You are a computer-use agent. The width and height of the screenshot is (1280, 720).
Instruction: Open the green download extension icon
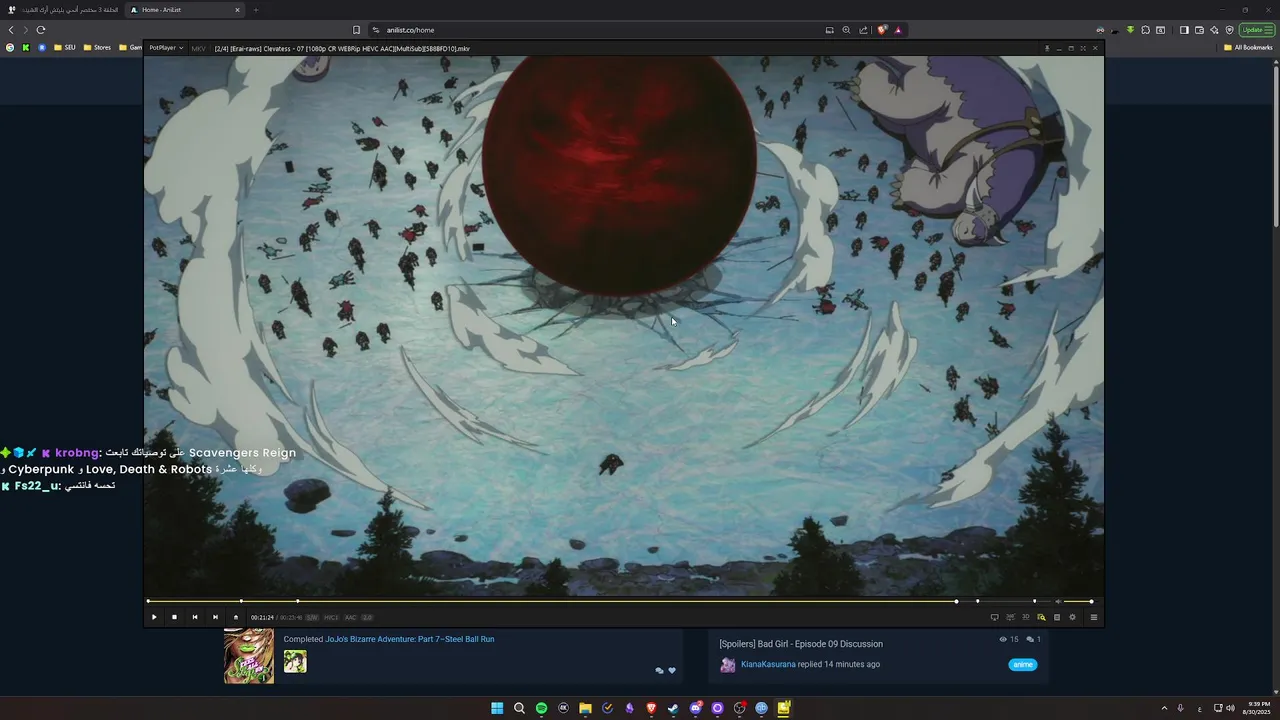pos(1130,30)
